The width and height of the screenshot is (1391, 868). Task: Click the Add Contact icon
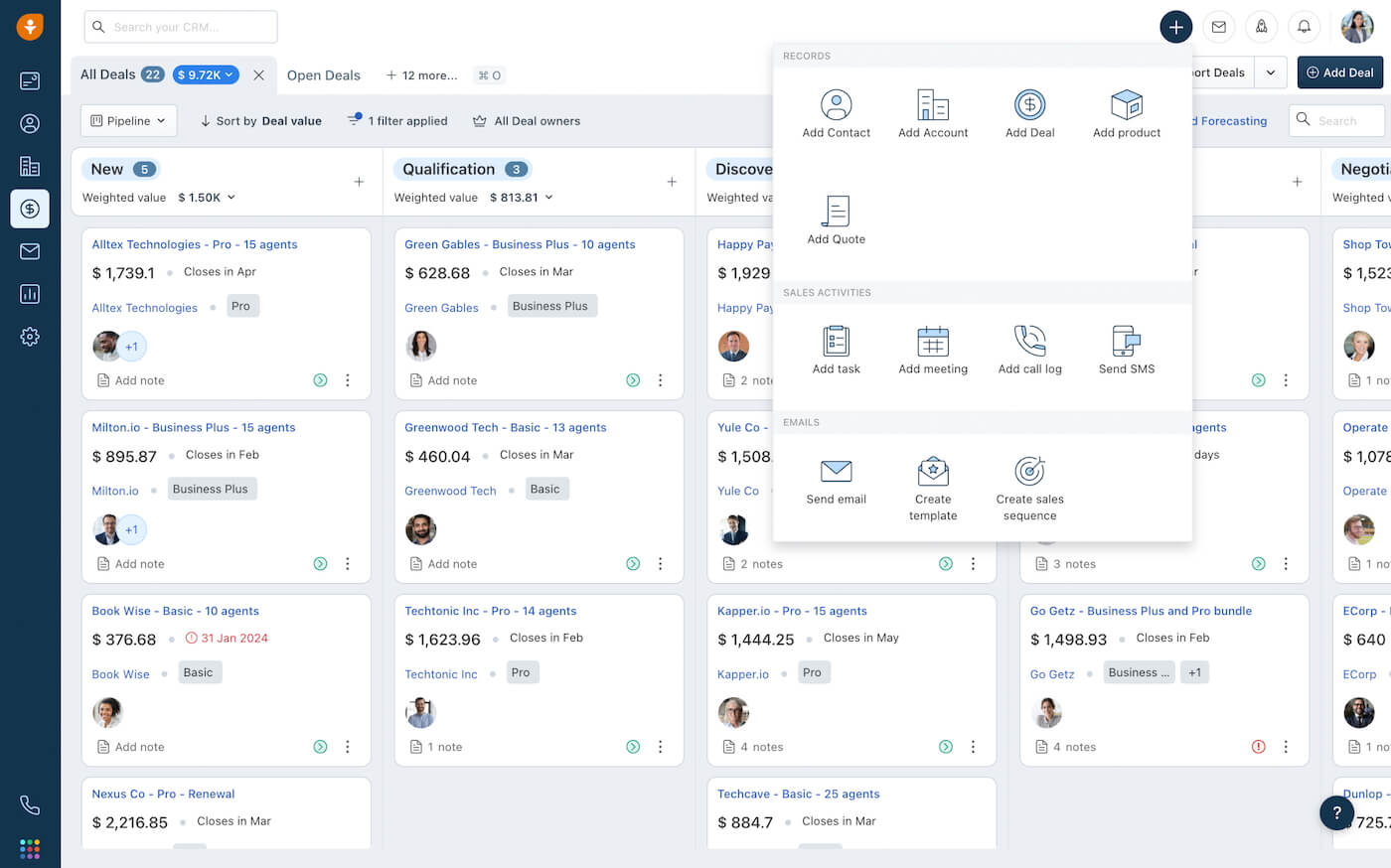(x=836, y=105)
